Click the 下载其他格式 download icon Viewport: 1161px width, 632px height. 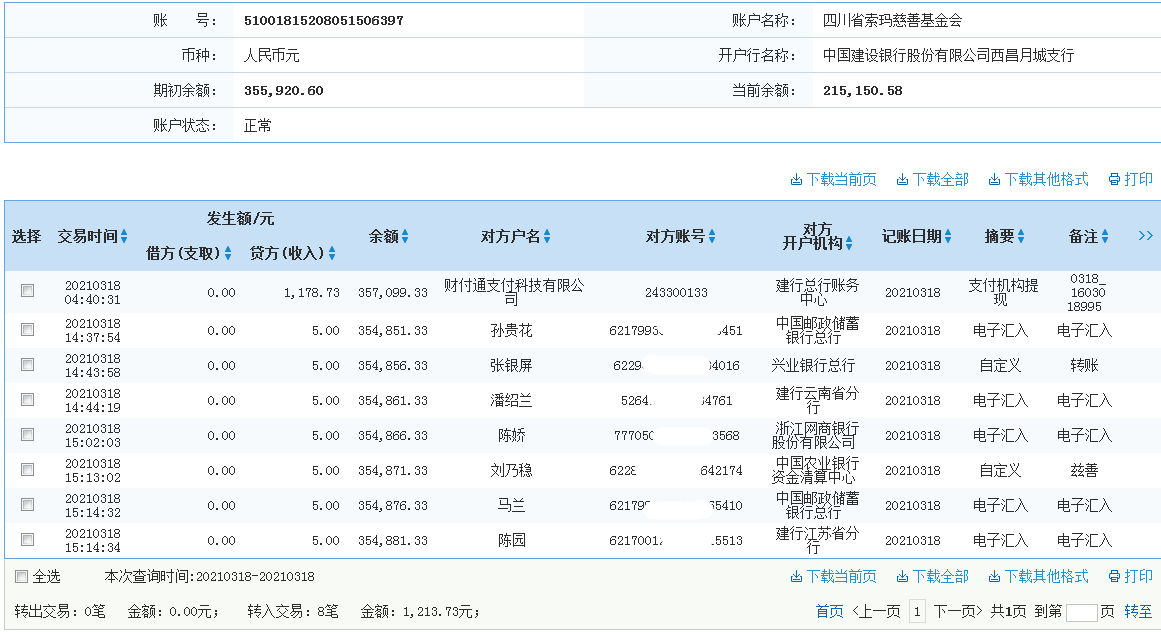point(995,179)
